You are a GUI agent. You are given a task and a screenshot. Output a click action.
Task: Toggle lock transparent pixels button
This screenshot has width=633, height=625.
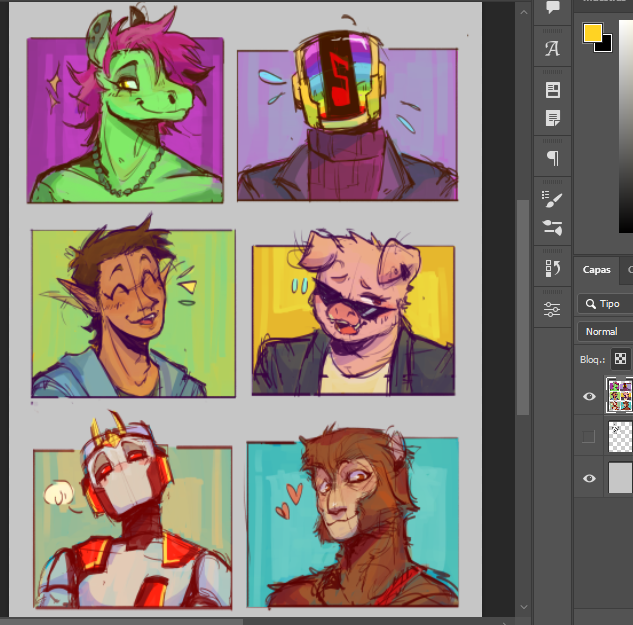pyautogui.click(x=620, y=359)
